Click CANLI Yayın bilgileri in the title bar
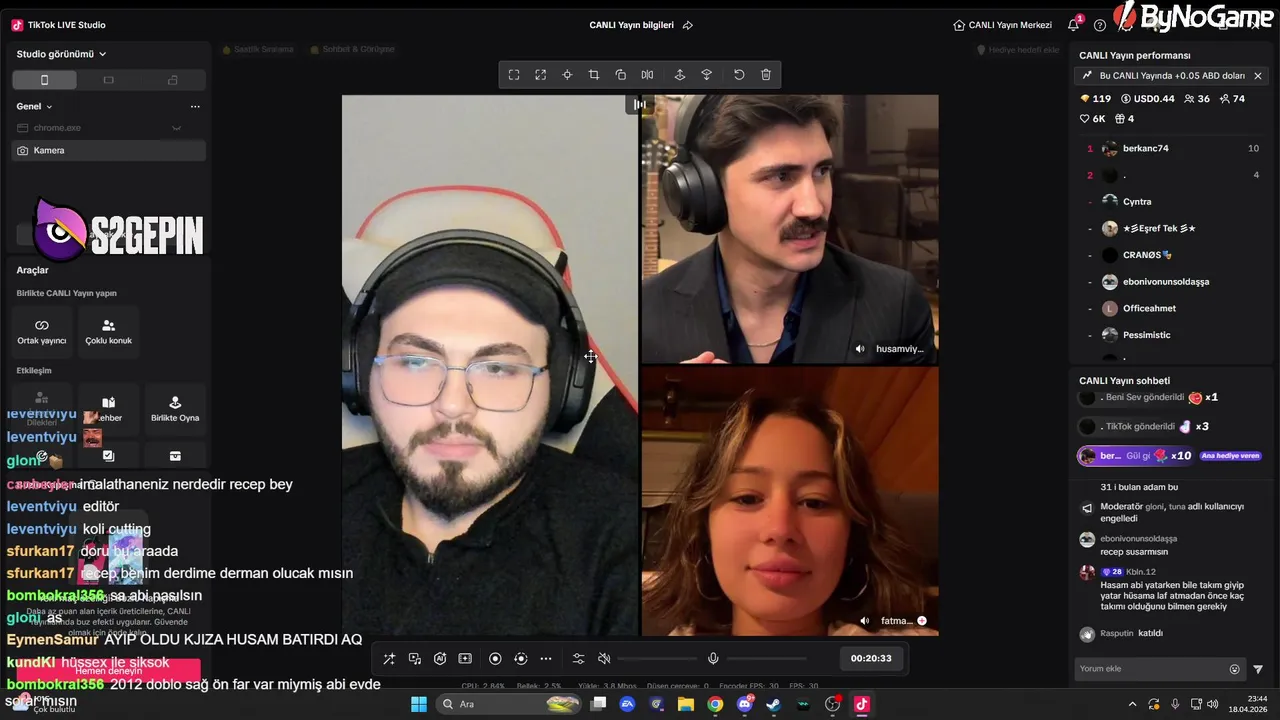 tap(631, 25)
